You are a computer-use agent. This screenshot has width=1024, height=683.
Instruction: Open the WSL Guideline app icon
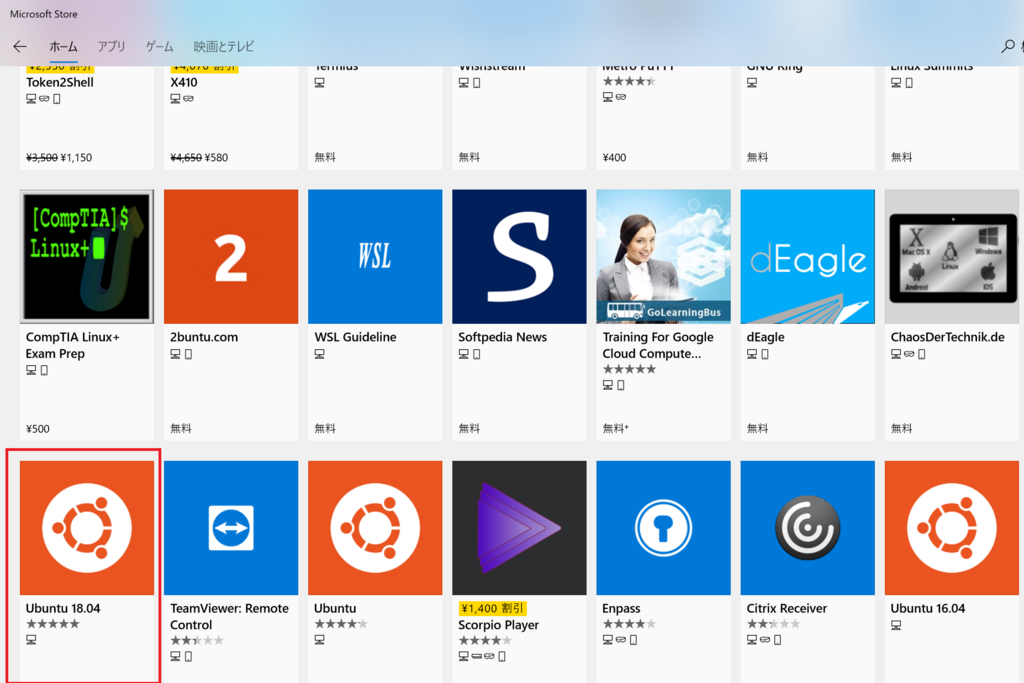(375, 257)
